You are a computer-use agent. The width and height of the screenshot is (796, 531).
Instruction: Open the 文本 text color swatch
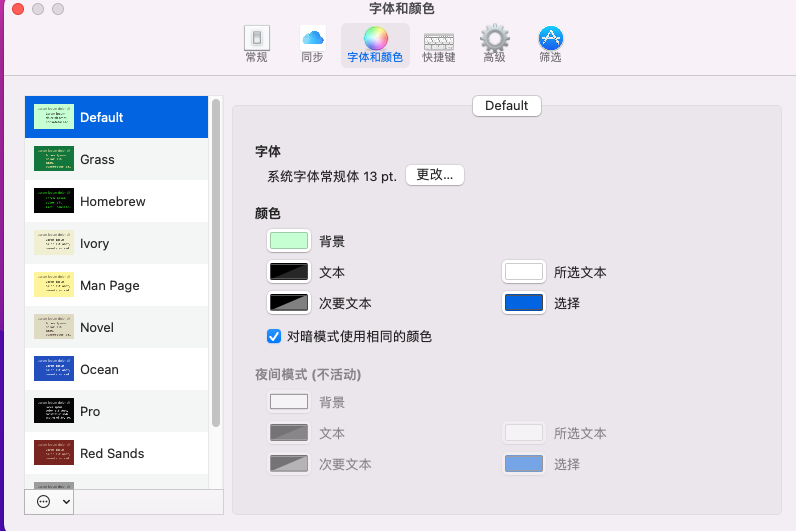(288, 272)
